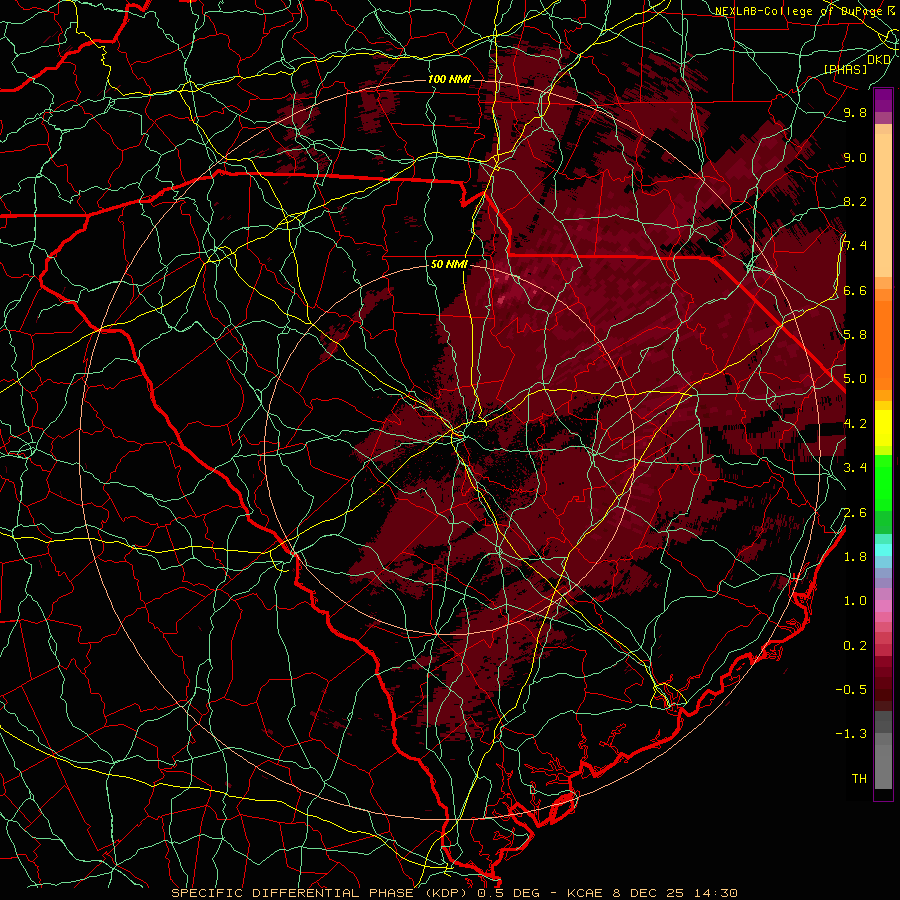Click the 5.0 legend value
The image size is (900, 900).
(x=855, y=379)
